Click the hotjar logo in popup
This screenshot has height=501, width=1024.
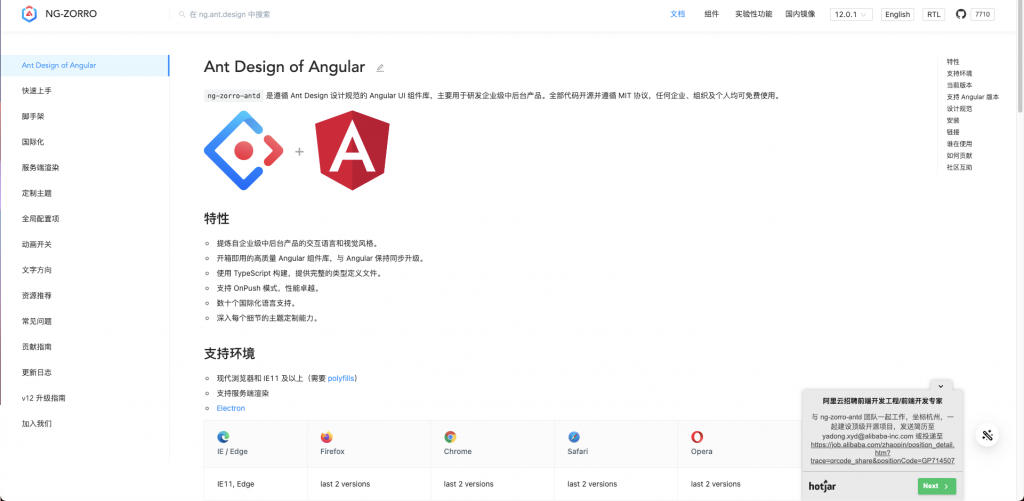822,486
